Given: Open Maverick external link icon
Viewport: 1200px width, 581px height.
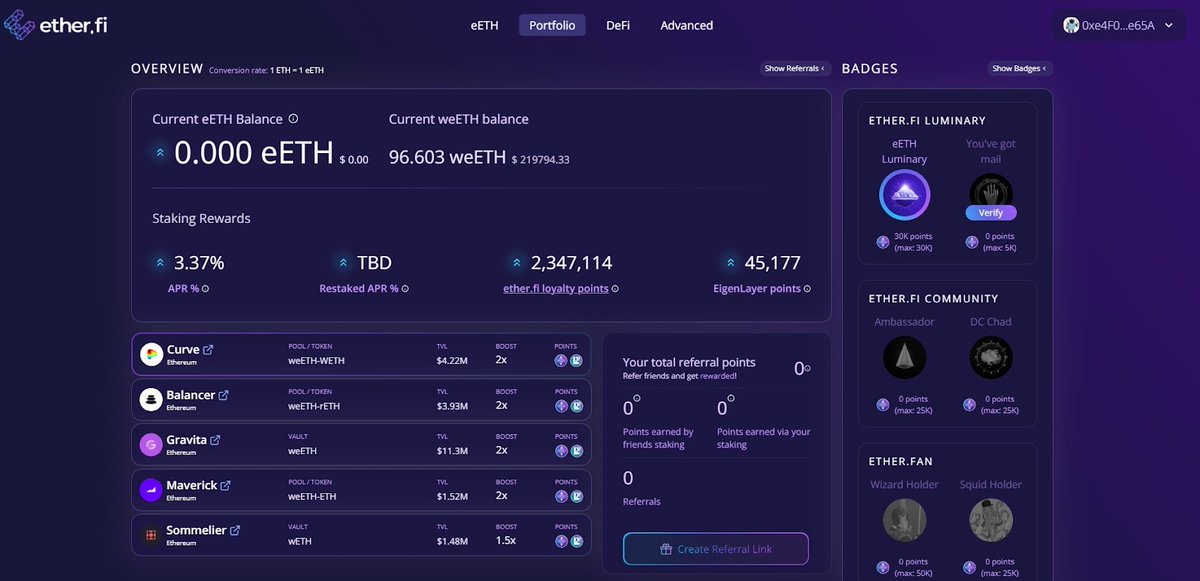Looking at the screenshot, I should pyautogui.click(x=225, y=485).
